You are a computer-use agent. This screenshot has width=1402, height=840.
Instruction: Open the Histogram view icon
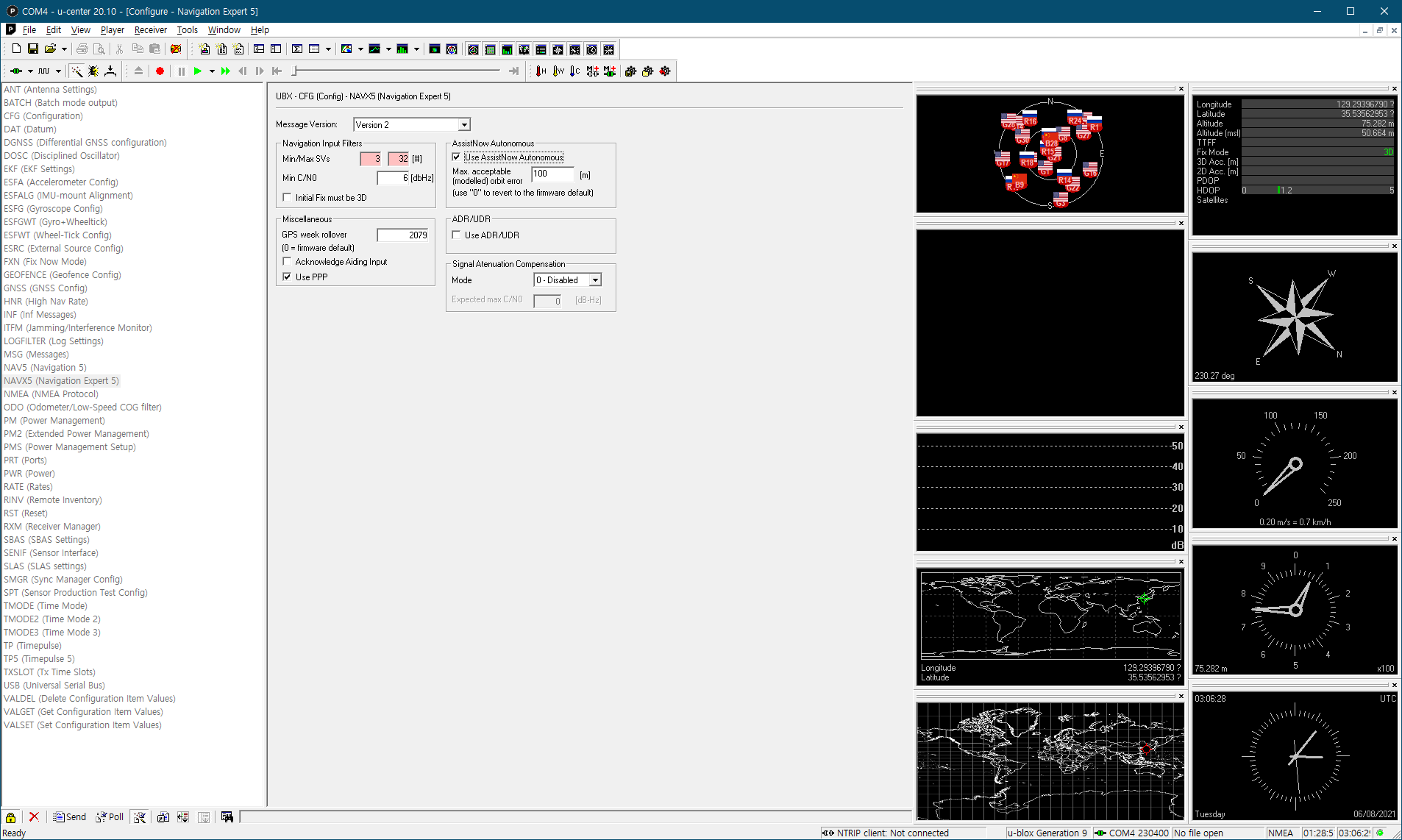point(402,49)
